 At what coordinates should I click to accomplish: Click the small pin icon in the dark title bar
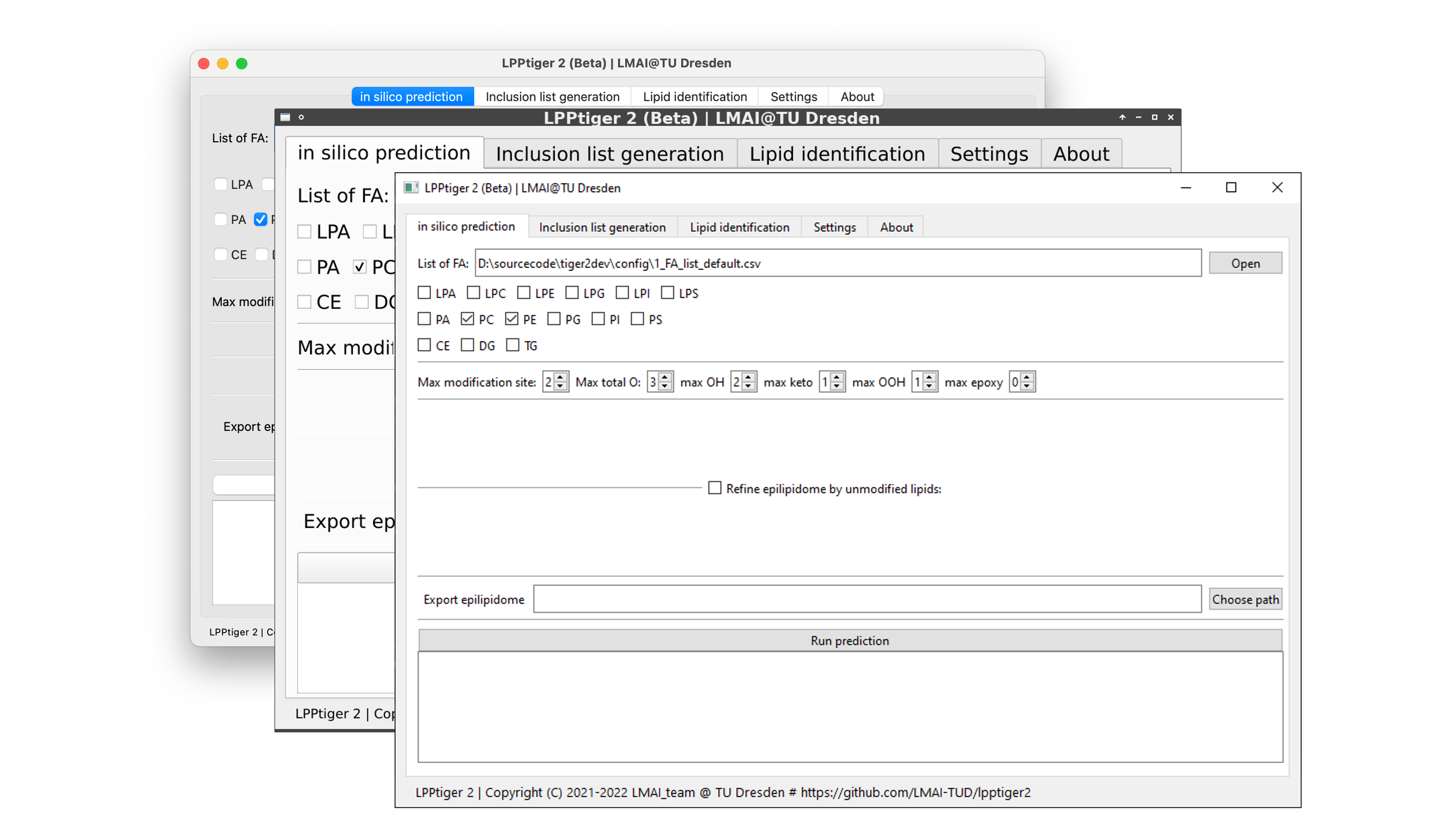(301, 117)
